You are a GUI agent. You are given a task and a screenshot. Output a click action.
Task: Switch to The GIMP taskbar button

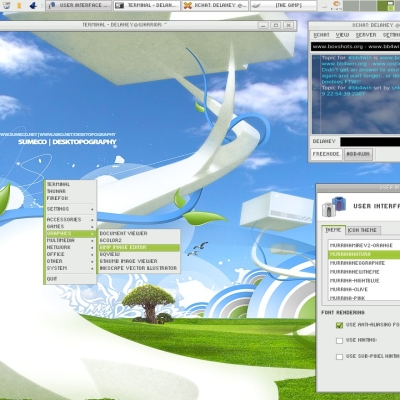pos(283,5)
